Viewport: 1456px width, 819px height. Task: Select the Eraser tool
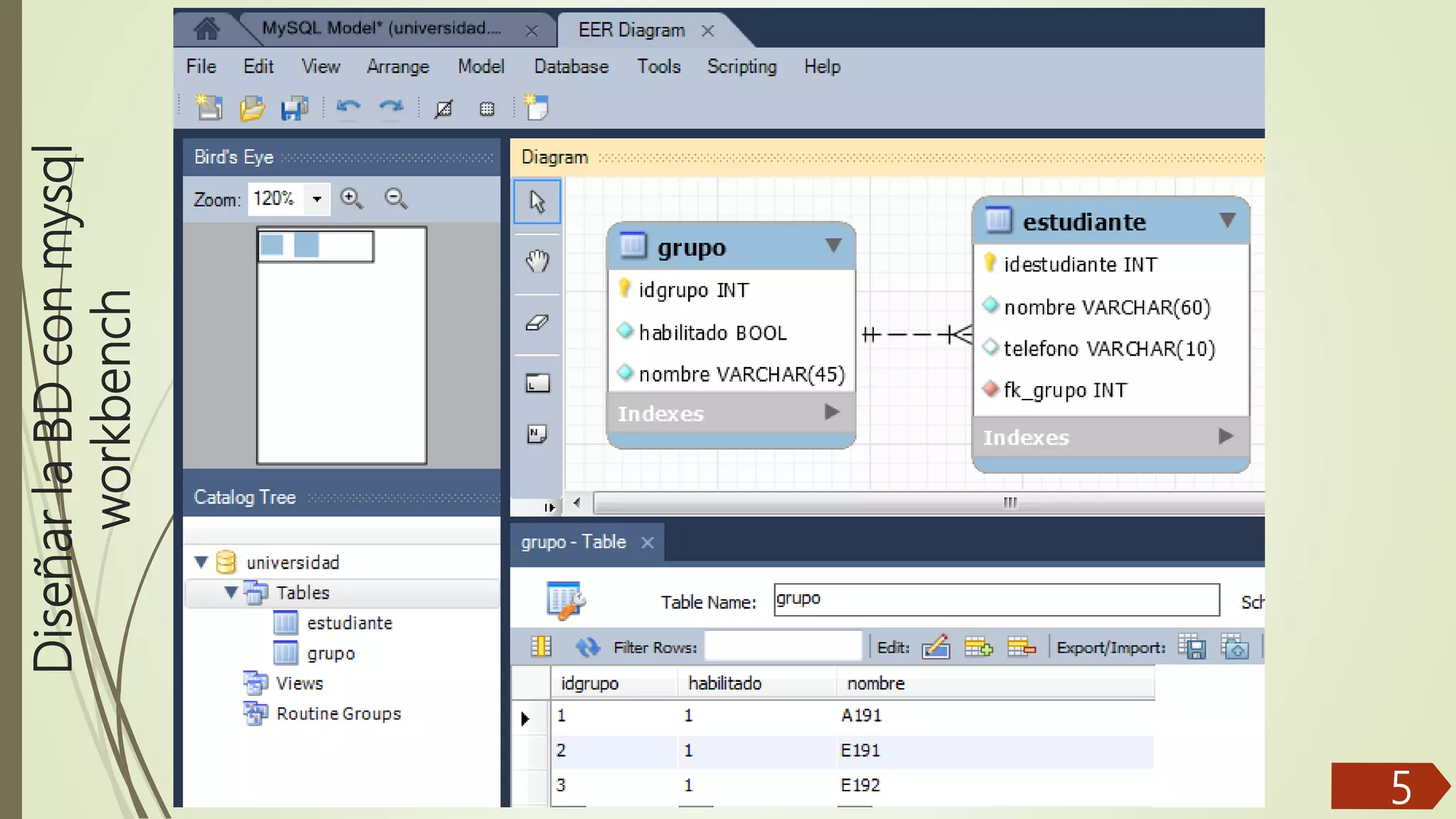[537, 323]
